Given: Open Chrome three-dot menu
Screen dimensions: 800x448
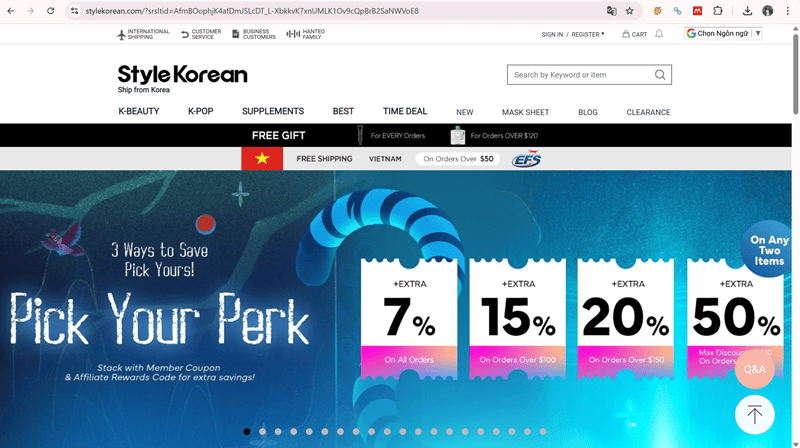Looking at the screenshot, I should tap(788, 11).
